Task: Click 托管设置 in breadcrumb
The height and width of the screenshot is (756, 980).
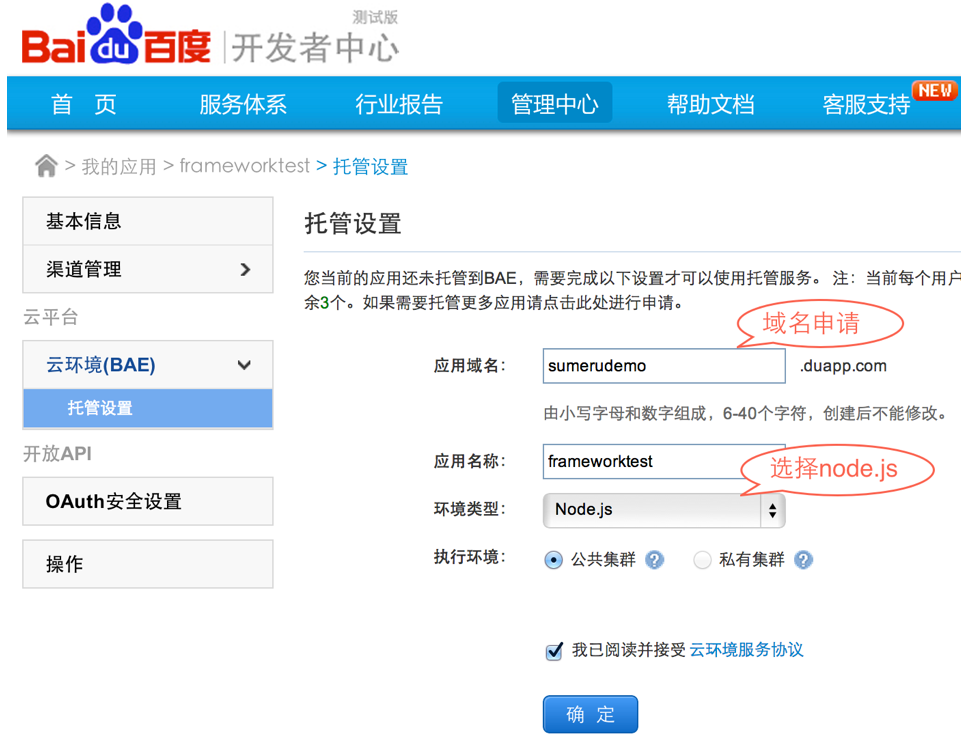Action: point(370,167)
